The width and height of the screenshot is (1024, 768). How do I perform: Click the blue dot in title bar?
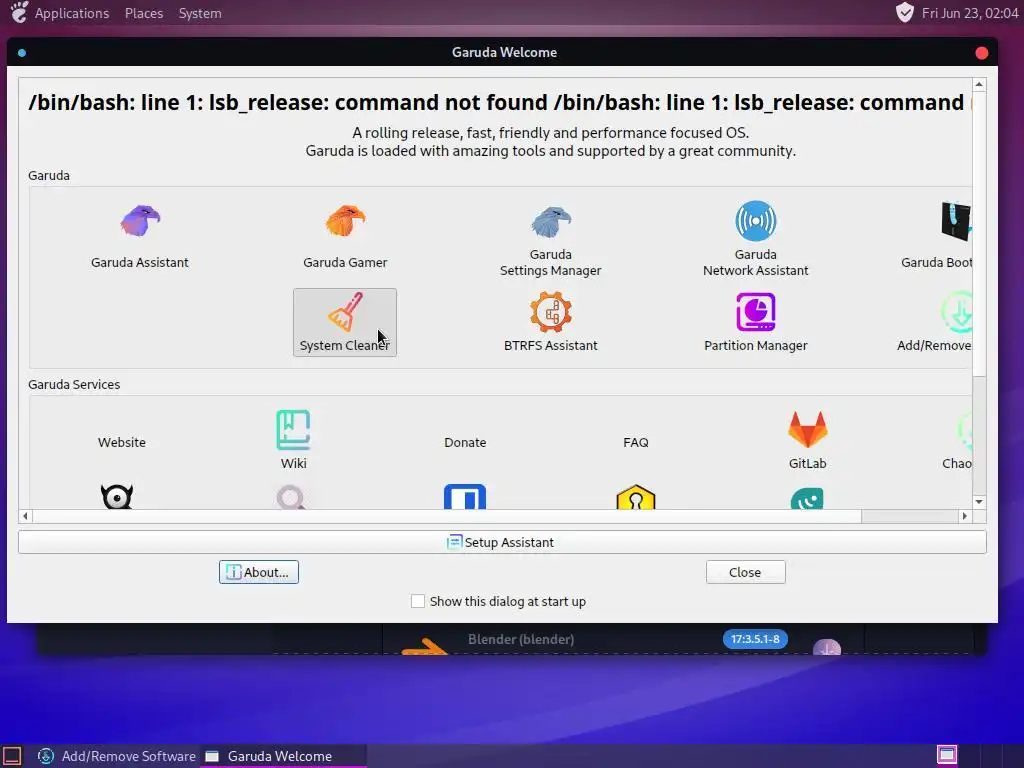22,53
